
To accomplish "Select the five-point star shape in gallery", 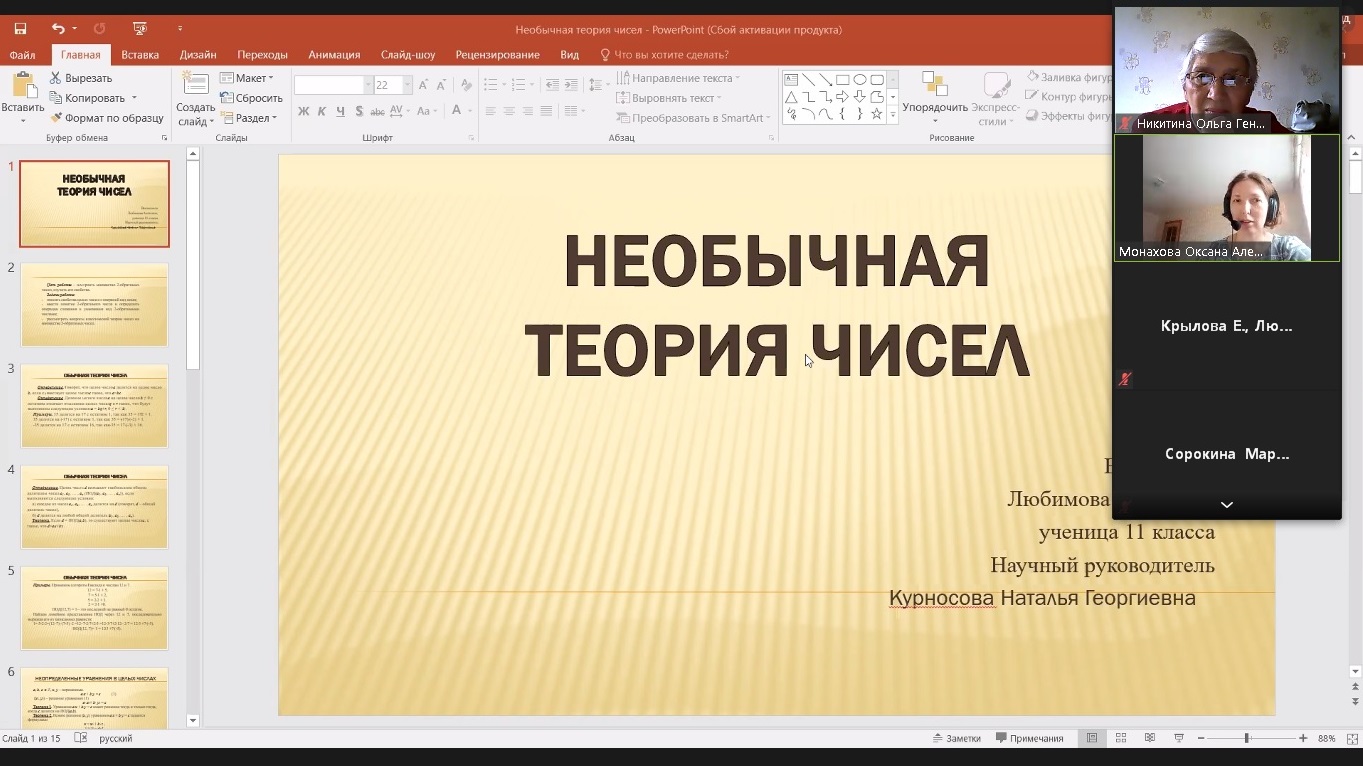I will click(x=876, y=114).
